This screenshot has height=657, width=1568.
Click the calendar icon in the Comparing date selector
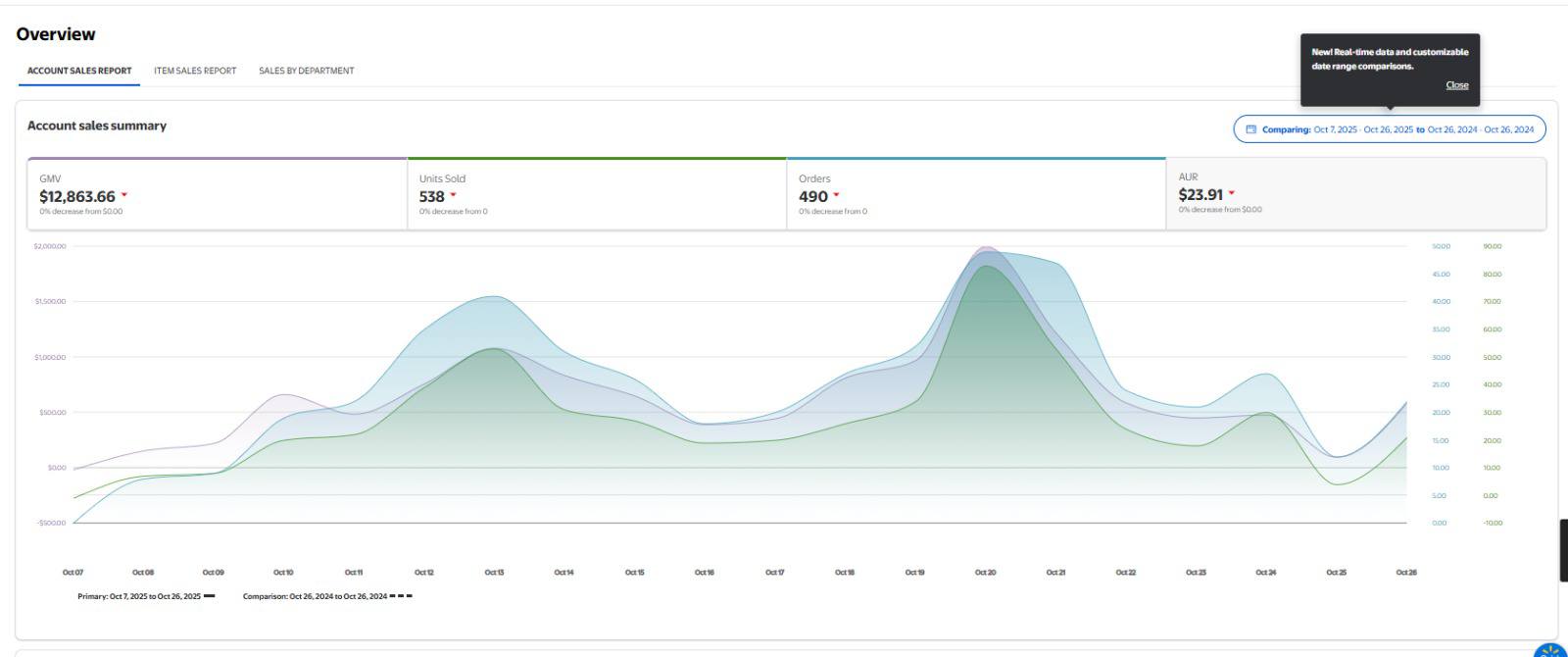pos(1250,129)
